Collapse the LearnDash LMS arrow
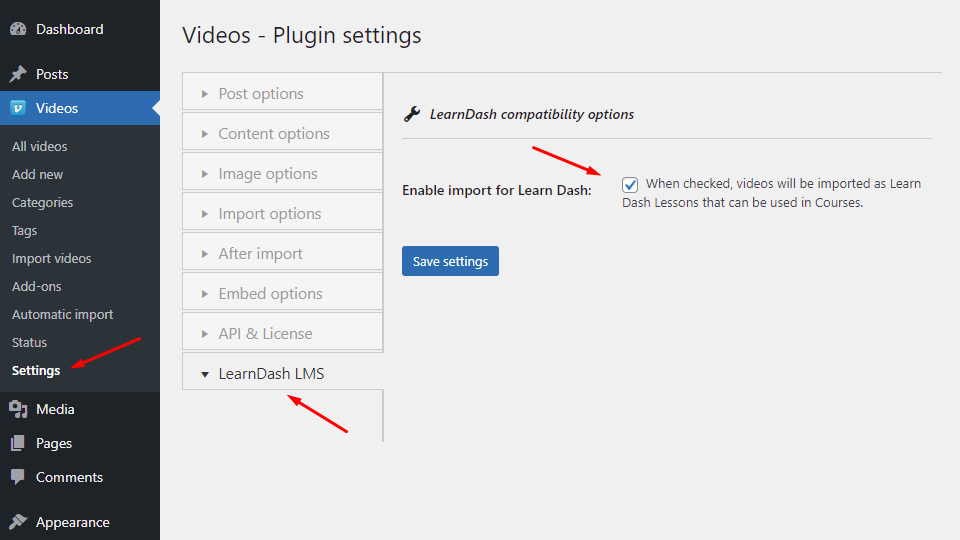 [x=205, y=374]
